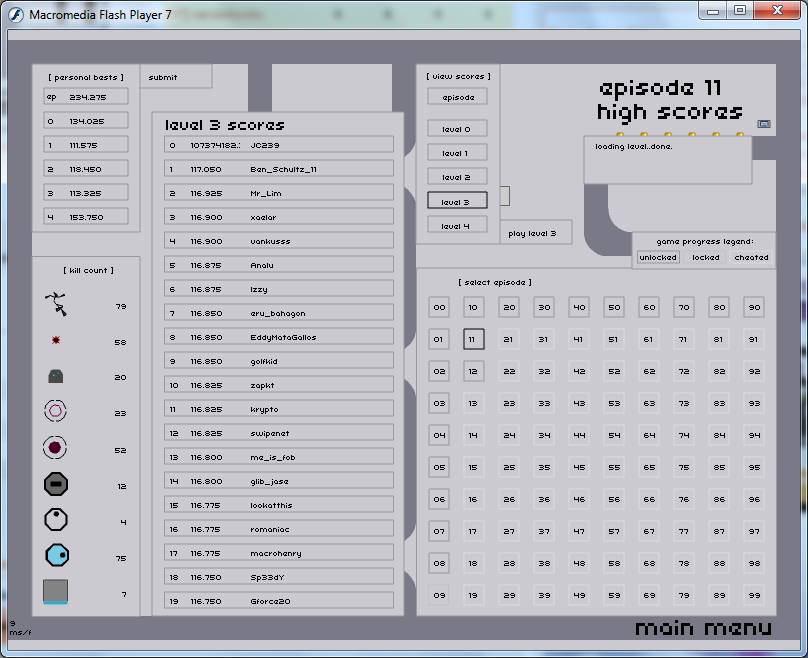View episode scores
Image resolution: width=808 pixels, height=658 pixels.
(458, 97)
